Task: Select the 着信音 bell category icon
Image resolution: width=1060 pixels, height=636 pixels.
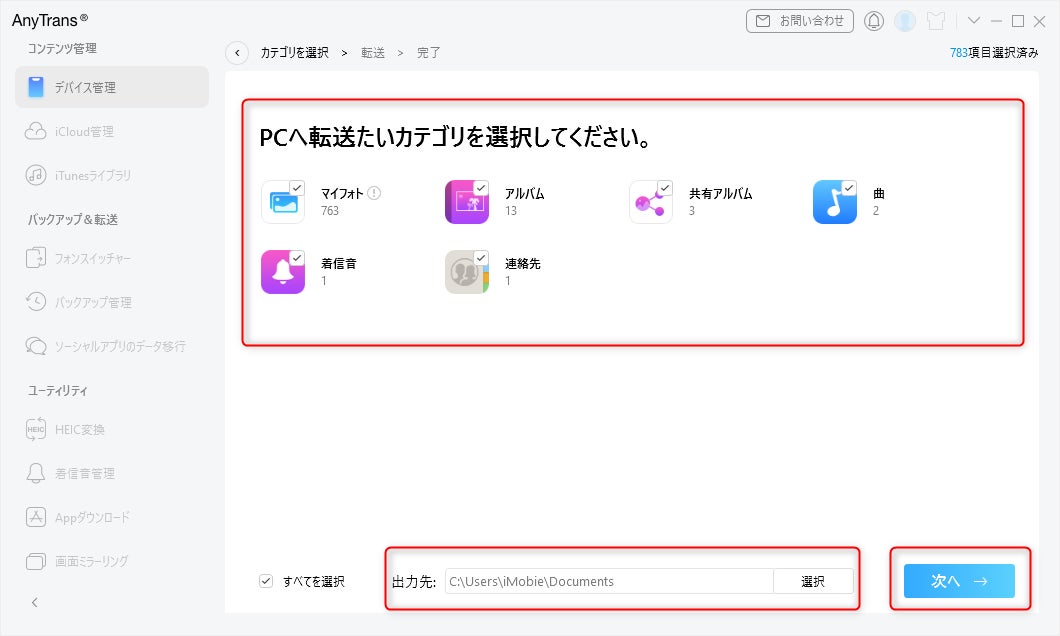Action: (283, 272)
